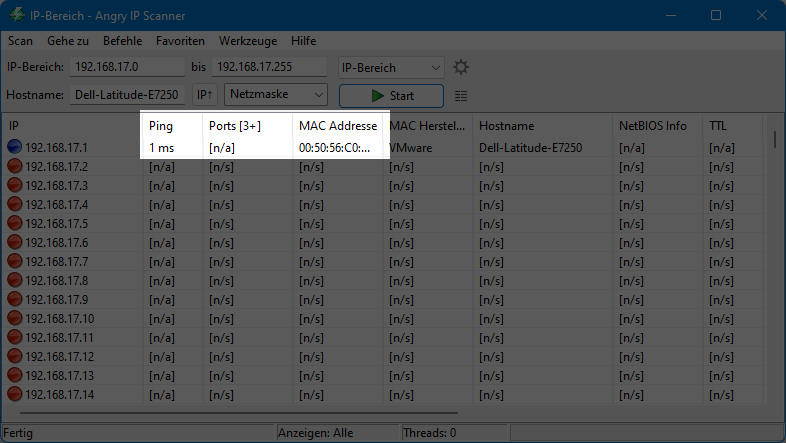Click the IP↑ button next to hostname
Viewport: 786px width, 443px height.
(x=204, y=95)
